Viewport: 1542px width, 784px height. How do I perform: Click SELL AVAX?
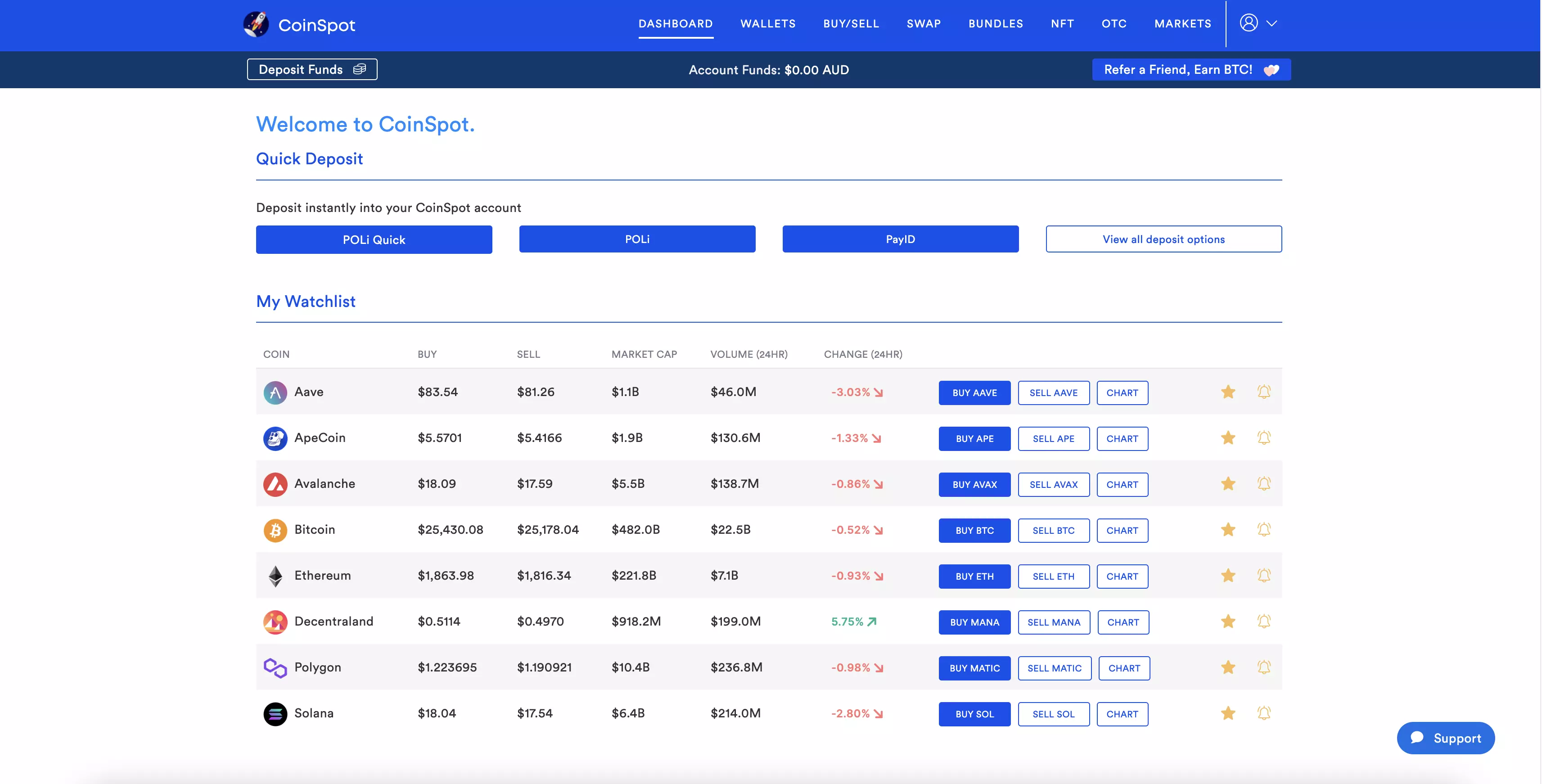1054,485
